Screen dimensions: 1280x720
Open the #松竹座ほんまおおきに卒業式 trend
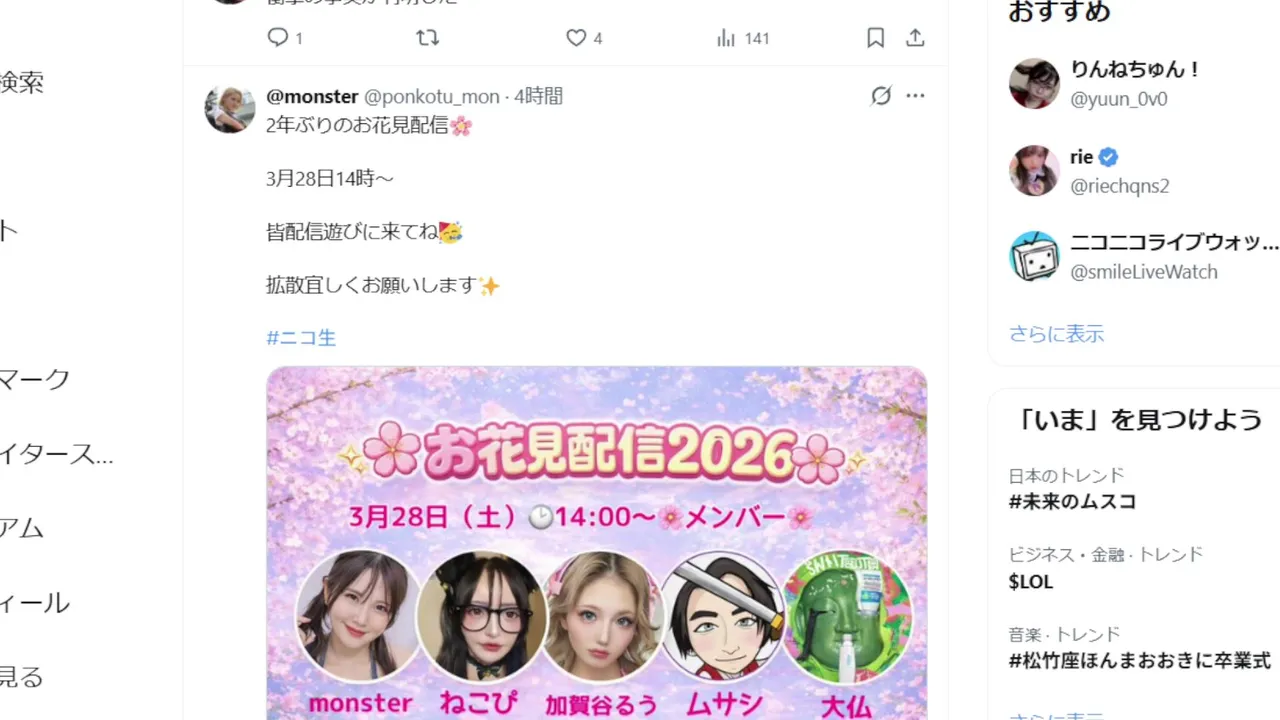coord(1140,661)
